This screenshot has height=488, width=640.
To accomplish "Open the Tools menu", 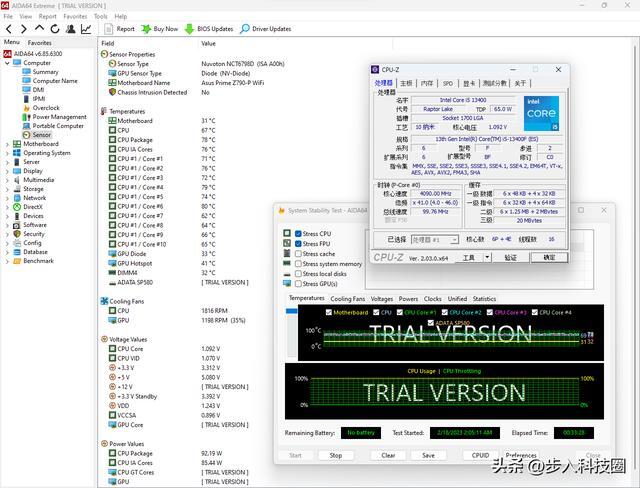I will 100,16.
